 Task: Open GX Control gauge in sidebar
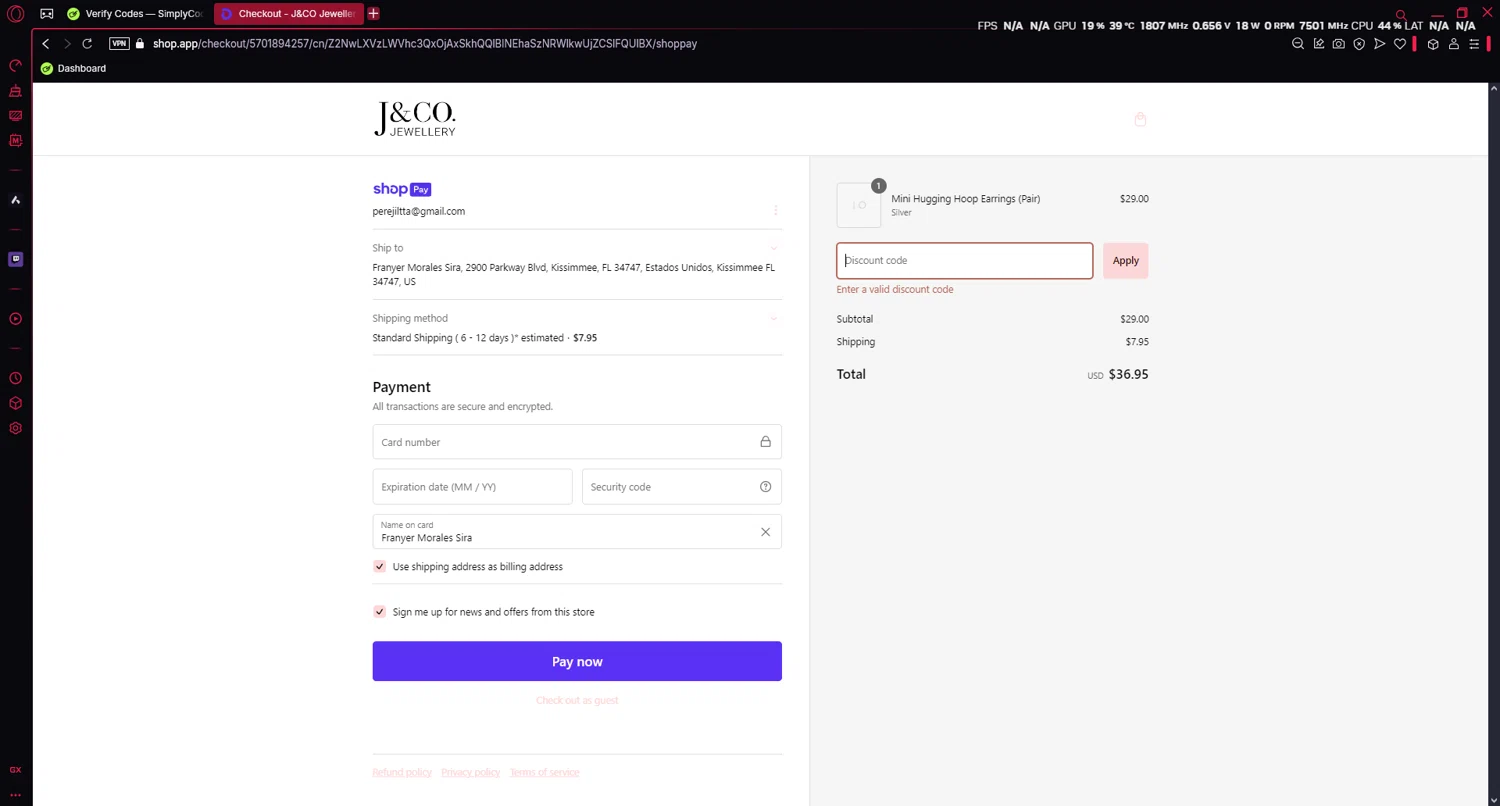pos(15,66)
